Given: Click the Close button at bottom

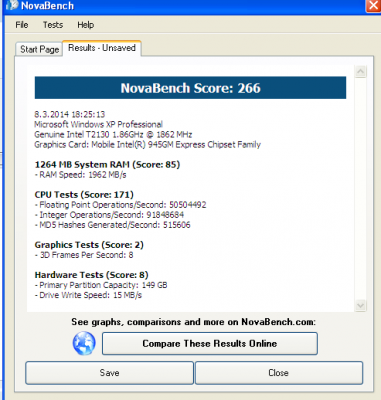Looking at the screenshot, I should tap(279, 373).
